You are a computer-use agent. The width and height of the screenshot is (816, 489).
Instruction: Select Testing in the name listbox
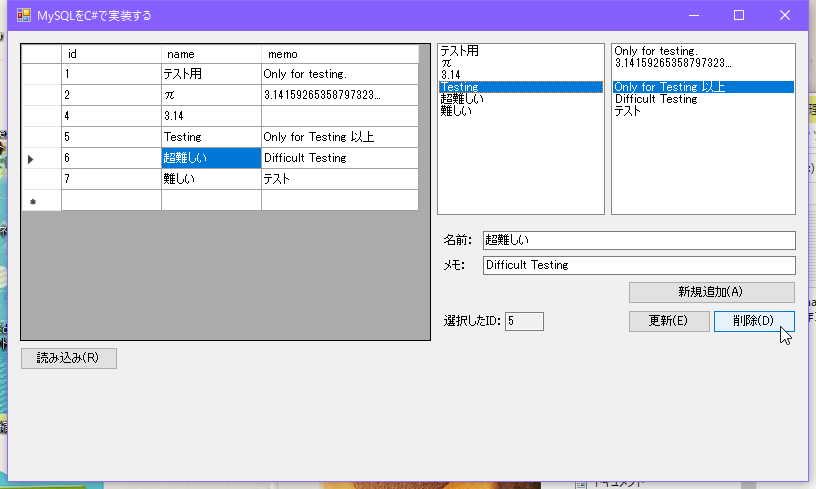520,87
